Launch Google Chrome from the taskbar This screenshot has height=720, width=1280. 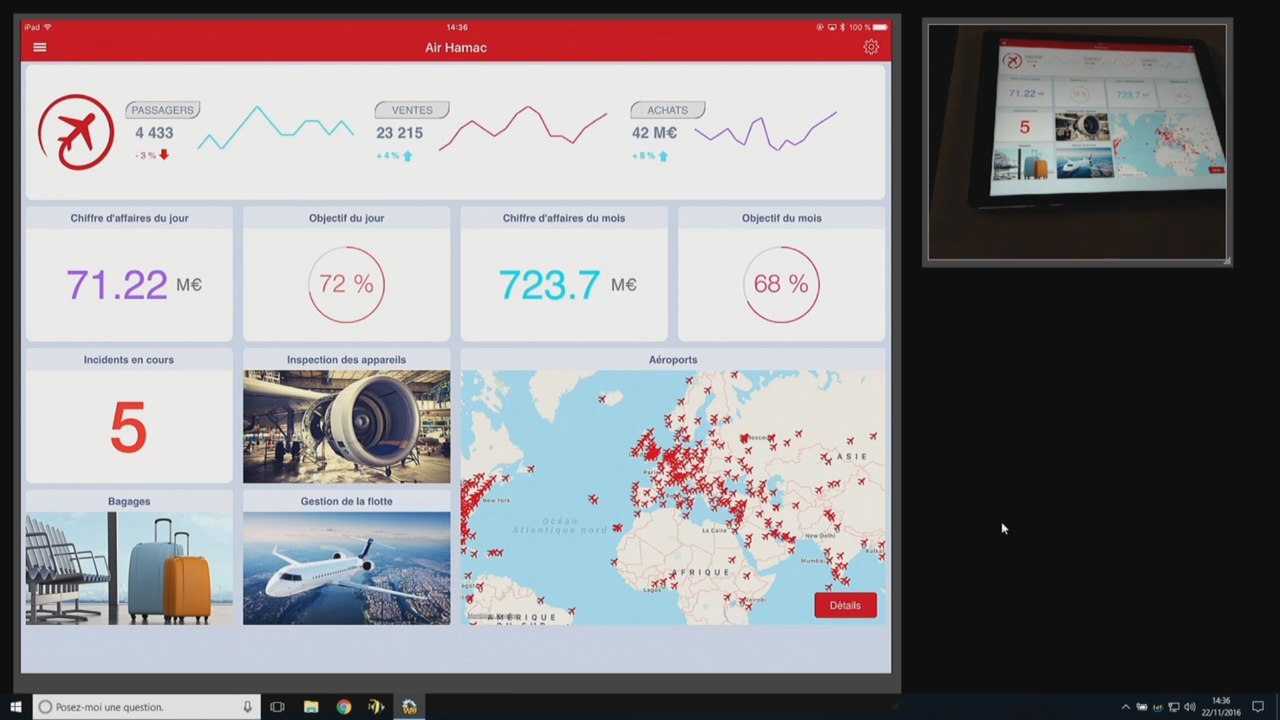pos(344,707)
